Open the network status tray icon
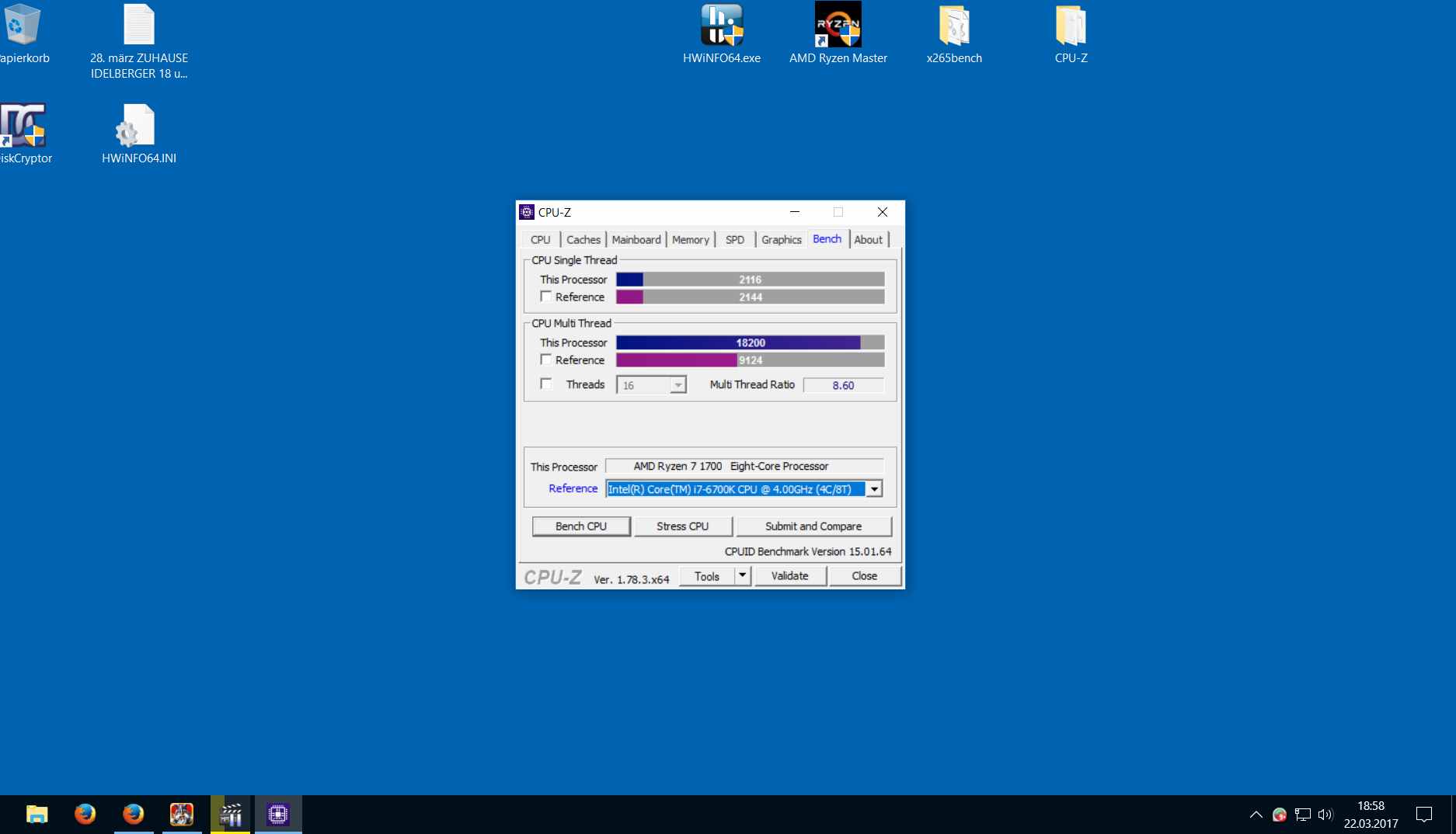Image resolution: width=1456 pixels, height=834 pixels. tap(1302, 815)
